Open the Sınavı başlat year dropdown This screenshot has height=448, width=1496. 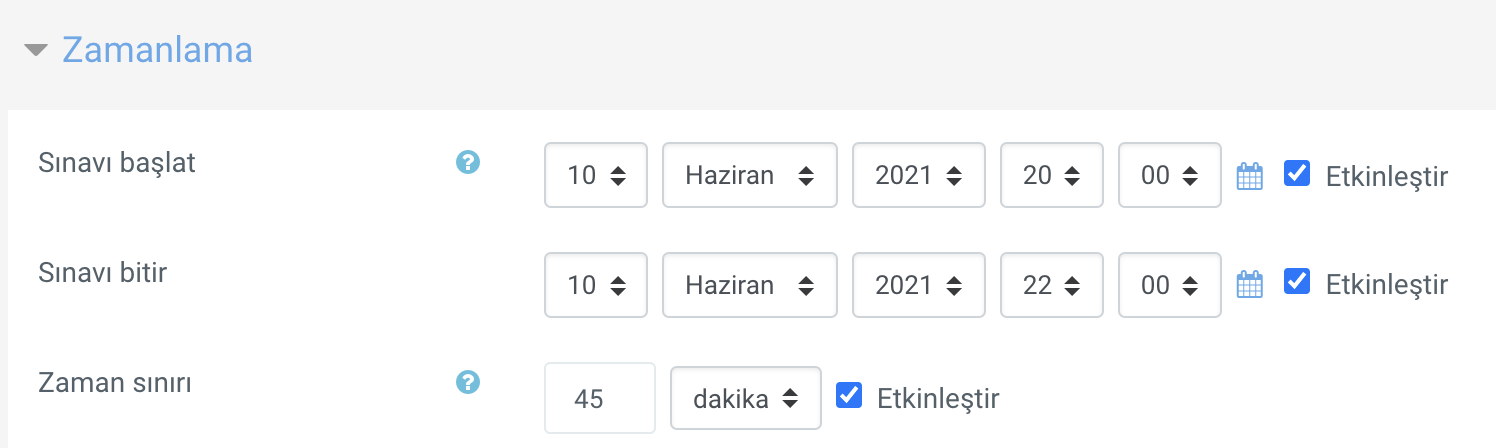[x=918, y=176]
